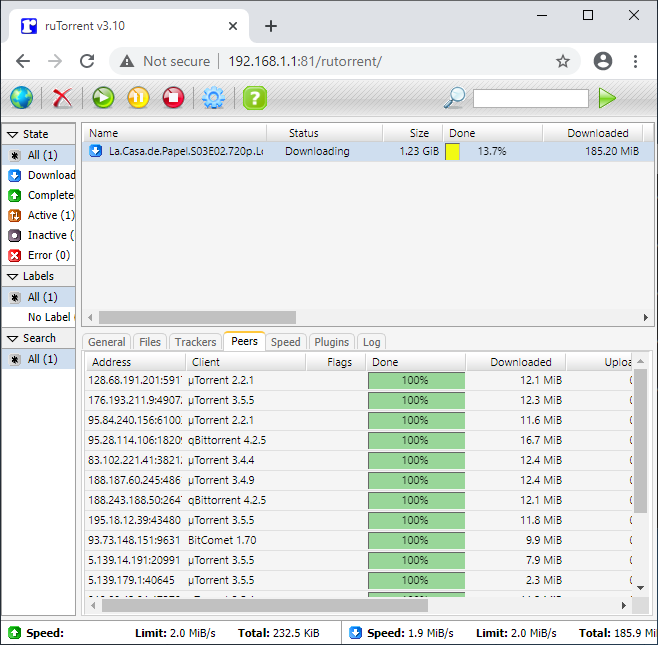
Task: Pause torrent using yellow pause icon
Action: pyautogui.click(x=138, y=98)
